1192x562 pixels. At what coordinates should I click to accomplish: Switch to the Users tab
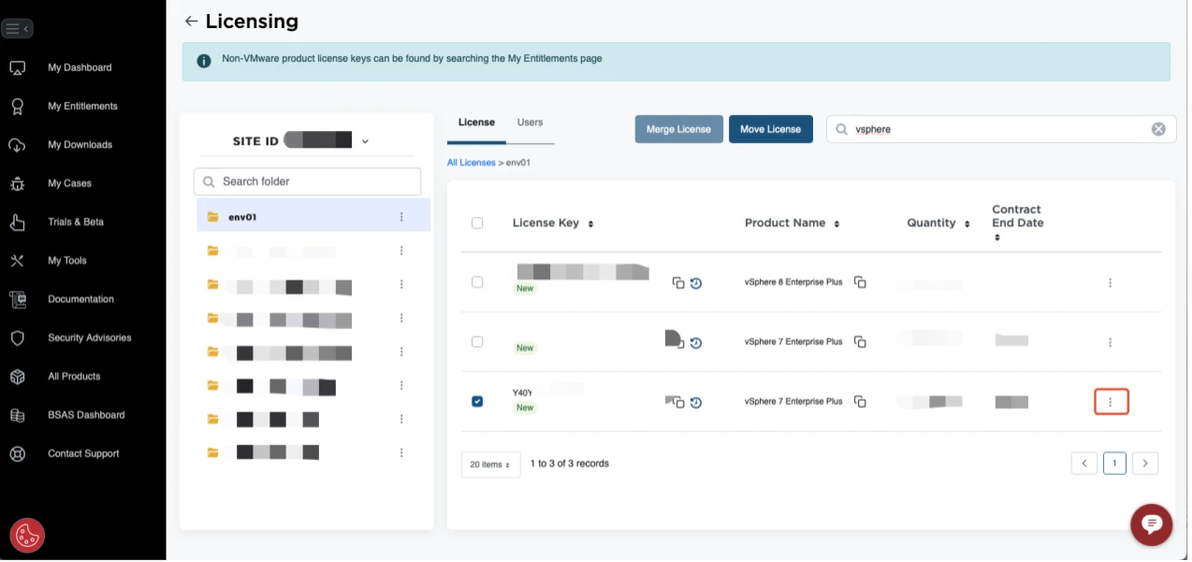point(530,122)
